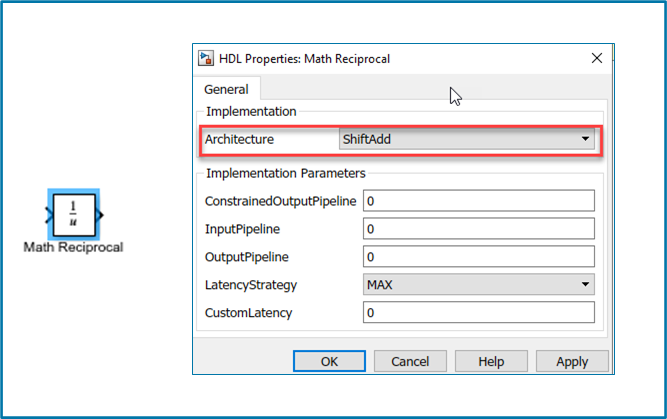Open Help for HDL Properties
The height and width of the screenshot is (419, 667).
coord(491,361)
